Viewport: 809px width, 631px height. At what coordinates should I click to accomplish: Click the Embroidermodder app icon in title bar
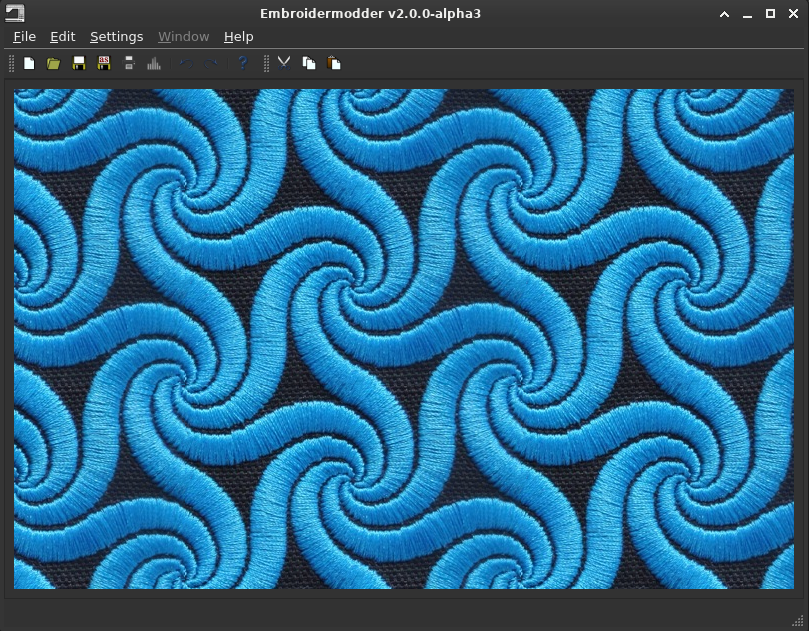14,13
